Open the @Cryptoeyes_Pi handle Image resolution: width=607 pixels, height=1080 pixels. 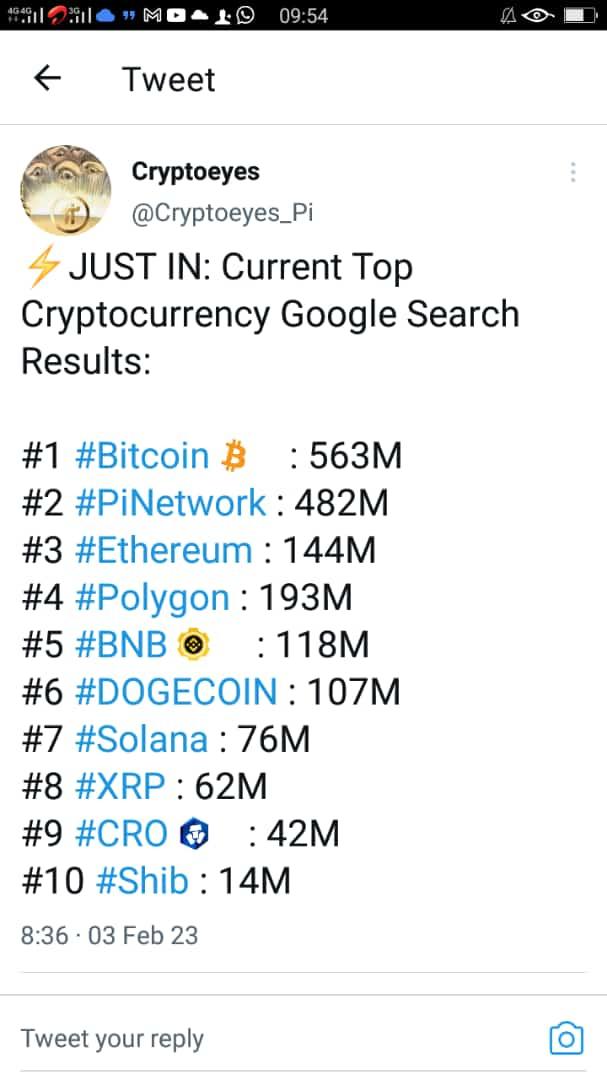(223, 213)
